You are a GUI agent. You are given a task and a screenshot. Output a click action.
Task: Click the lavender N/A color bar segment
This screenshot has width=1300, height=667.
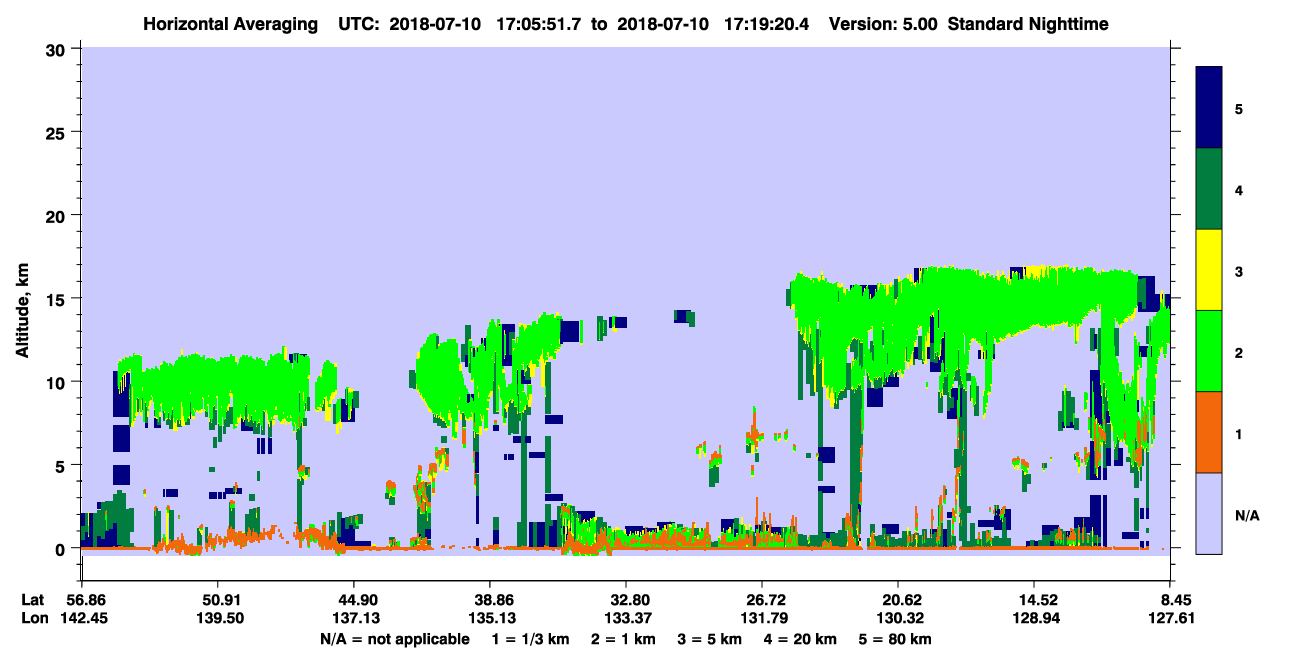1209,513
